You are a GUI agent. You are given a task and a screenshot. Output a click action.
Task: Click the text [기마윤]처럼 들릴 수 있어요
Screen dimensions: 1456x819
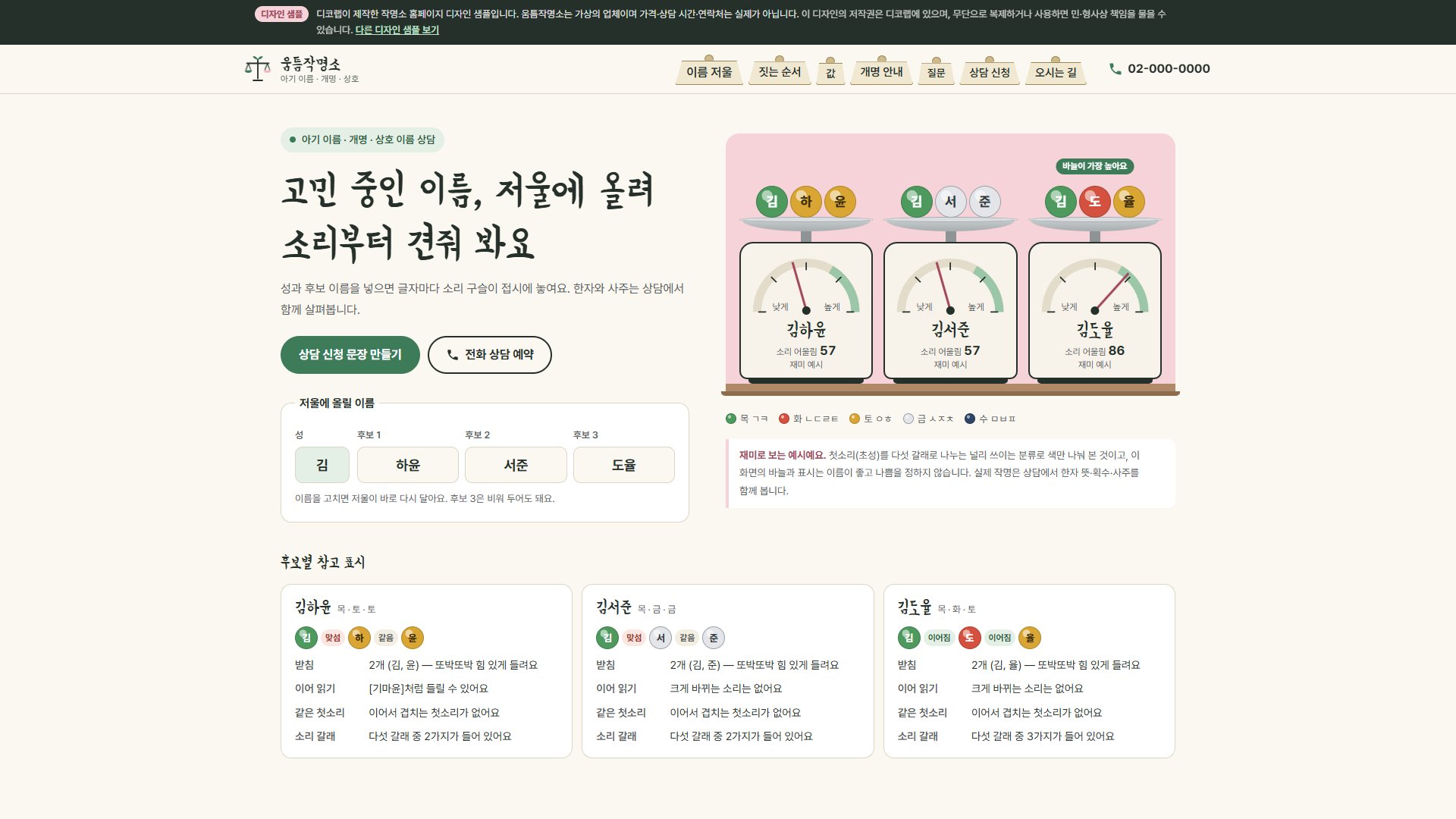point(428,689)
